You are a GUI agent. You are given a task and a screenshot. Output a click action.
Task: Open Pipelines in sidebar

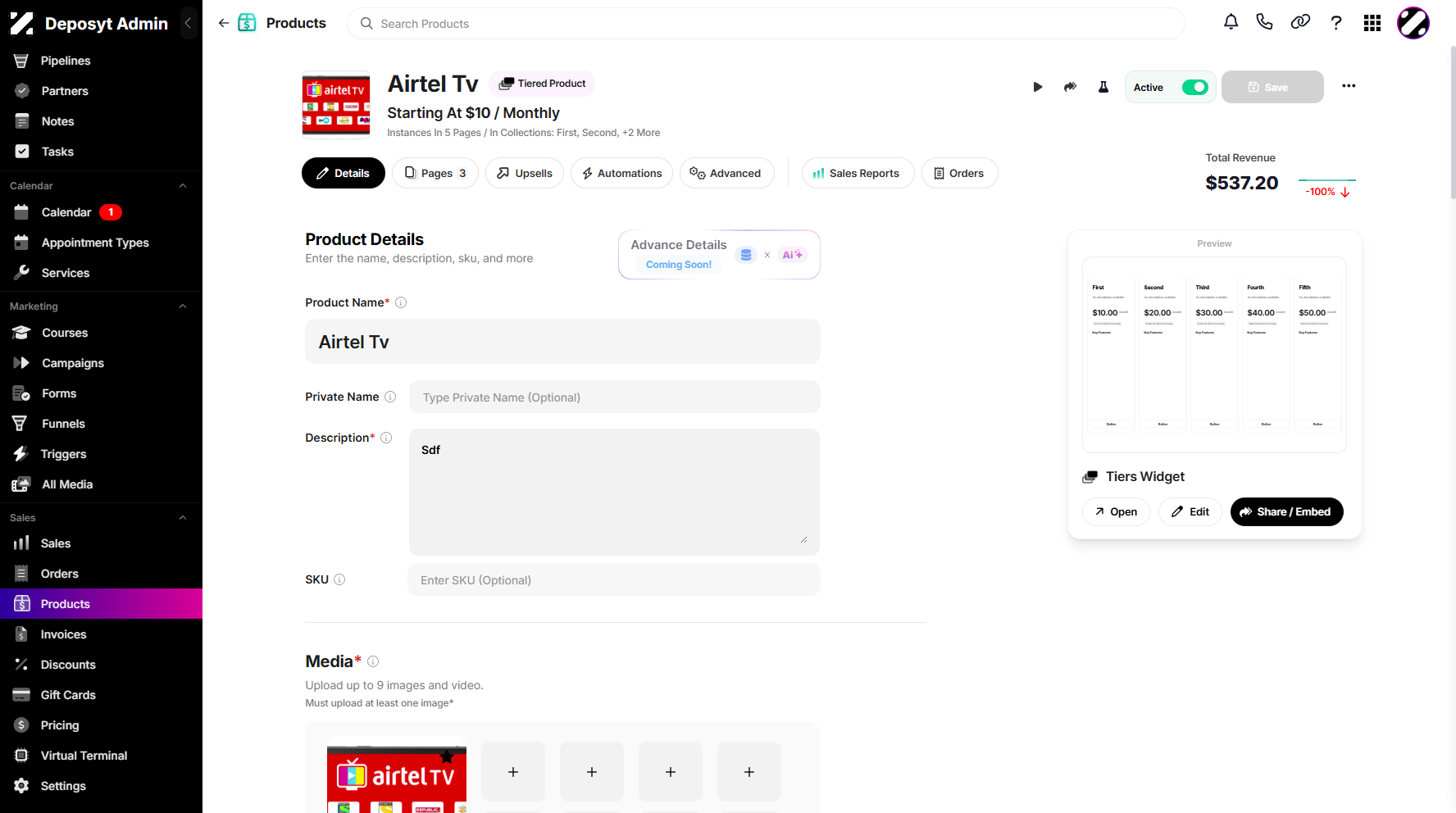pyautogui.click(x=101, y=61)
